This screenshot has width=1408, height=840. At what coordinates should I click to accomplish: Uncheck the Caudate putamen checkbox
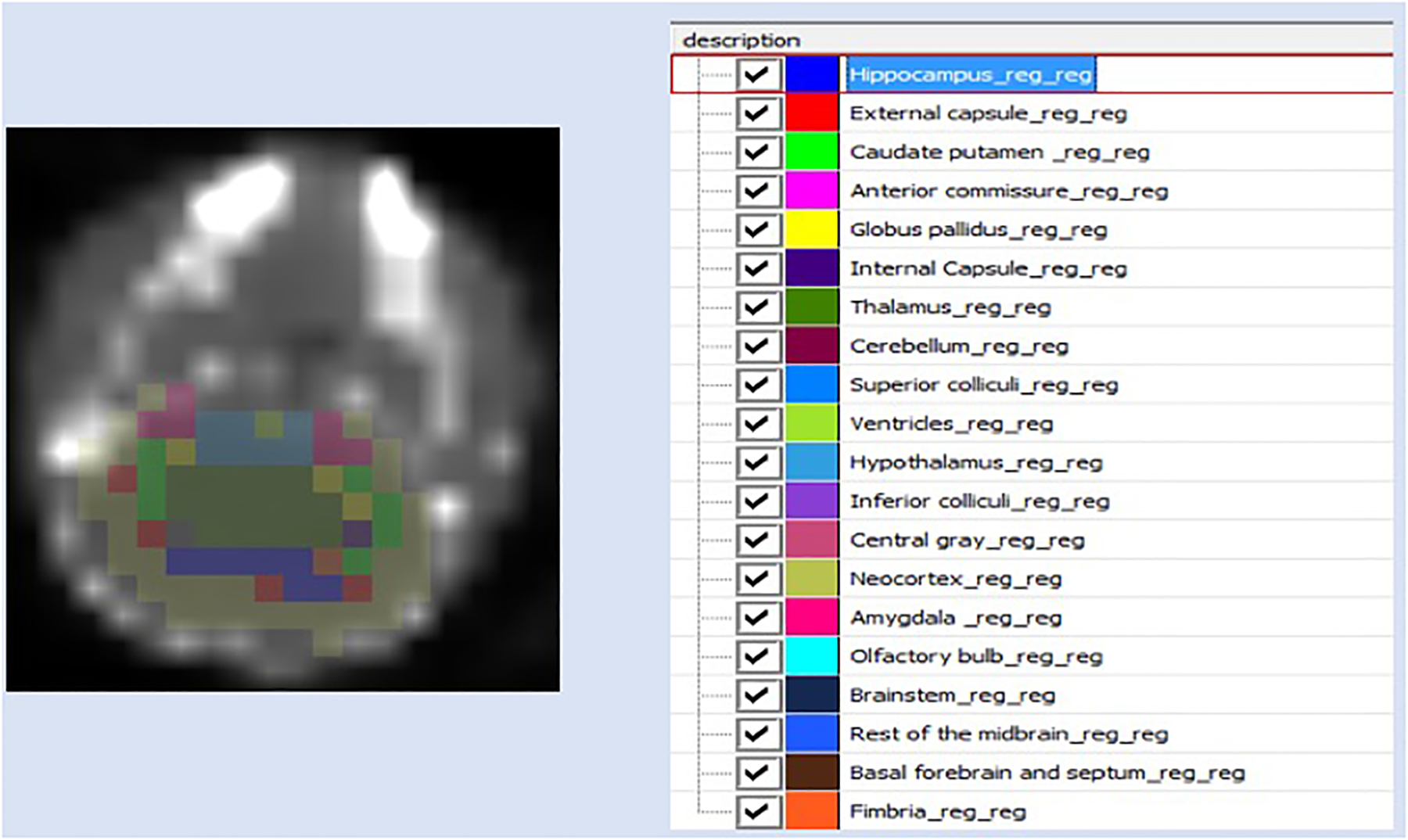[757, 151]
